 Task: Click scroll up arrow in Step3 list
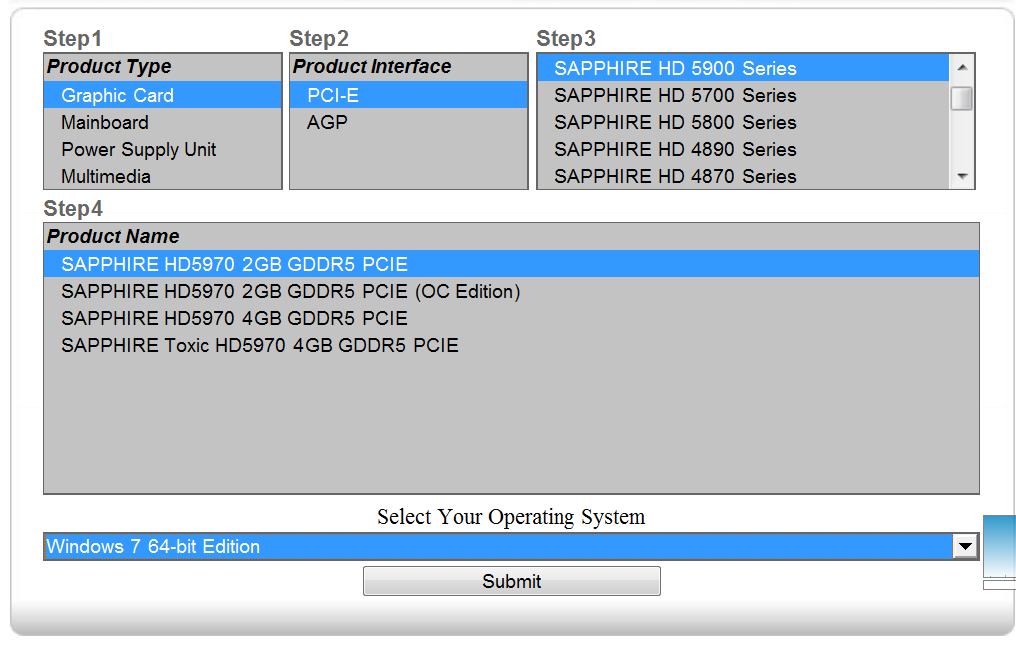[x=962, y=67]
